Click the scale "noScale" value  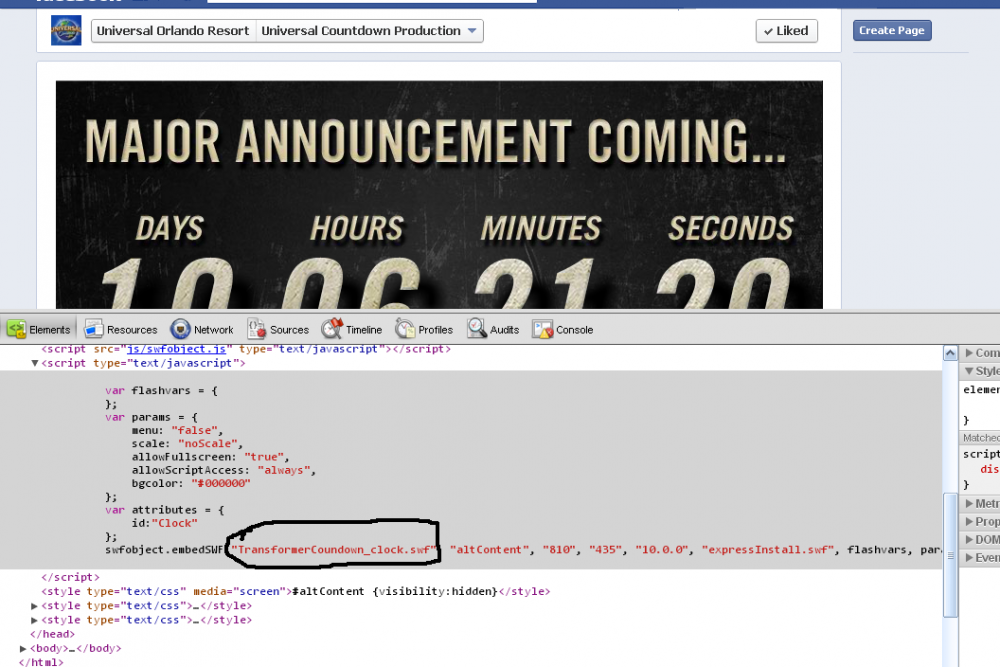208,443
